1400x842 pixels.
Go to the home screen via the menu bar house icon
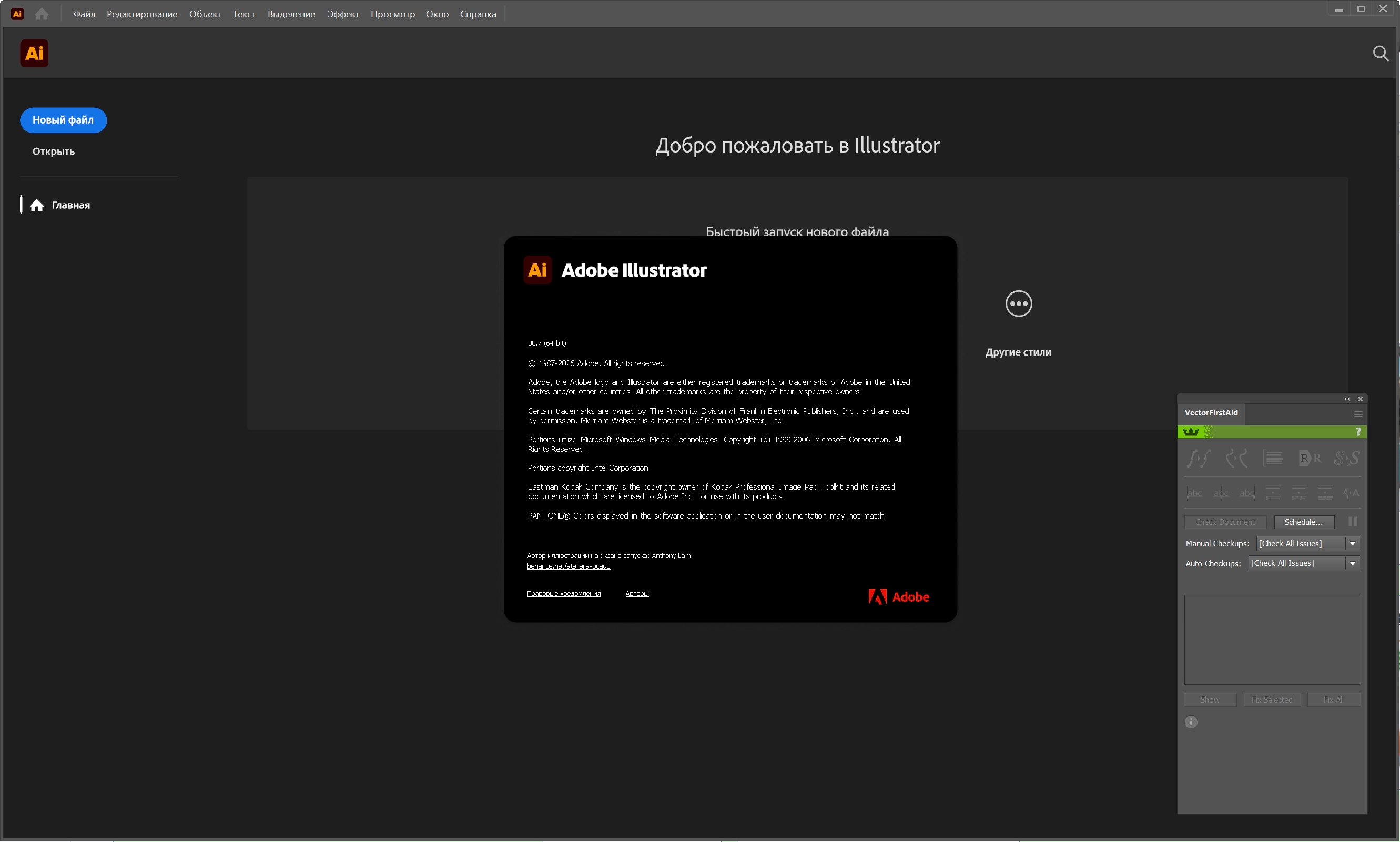point(42,14)
